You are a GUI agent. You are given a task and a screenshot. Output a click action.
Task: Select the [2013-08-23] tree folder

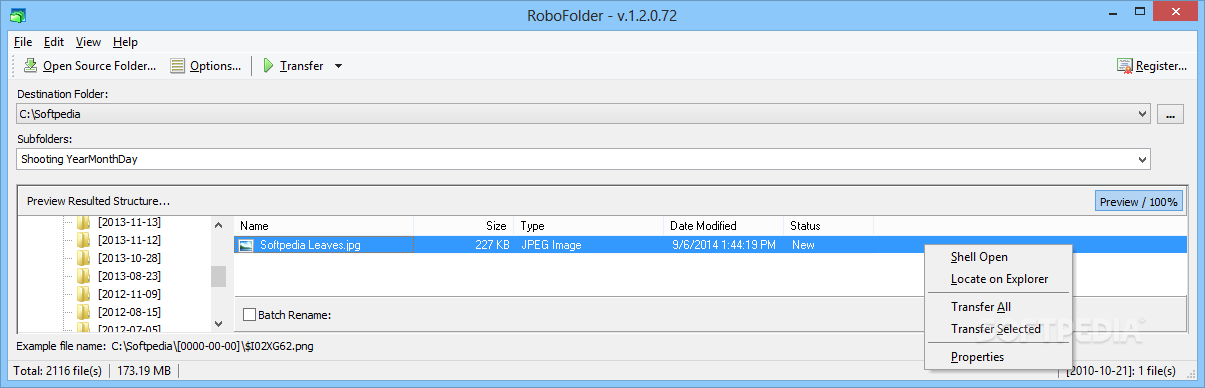[129, 276]
